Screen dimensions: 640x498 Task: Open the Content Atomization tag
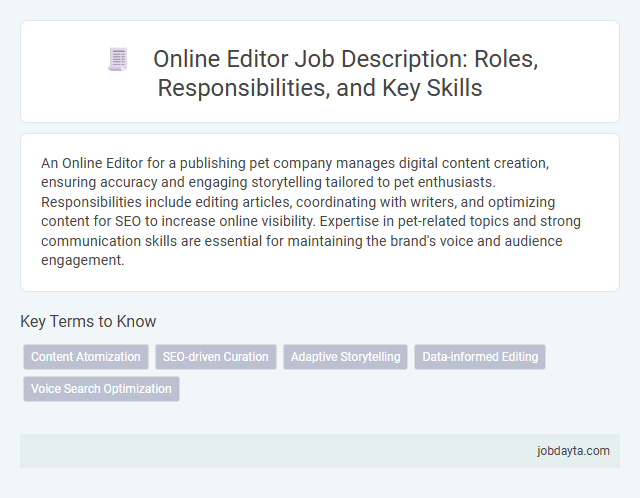(x=86, y=357)
